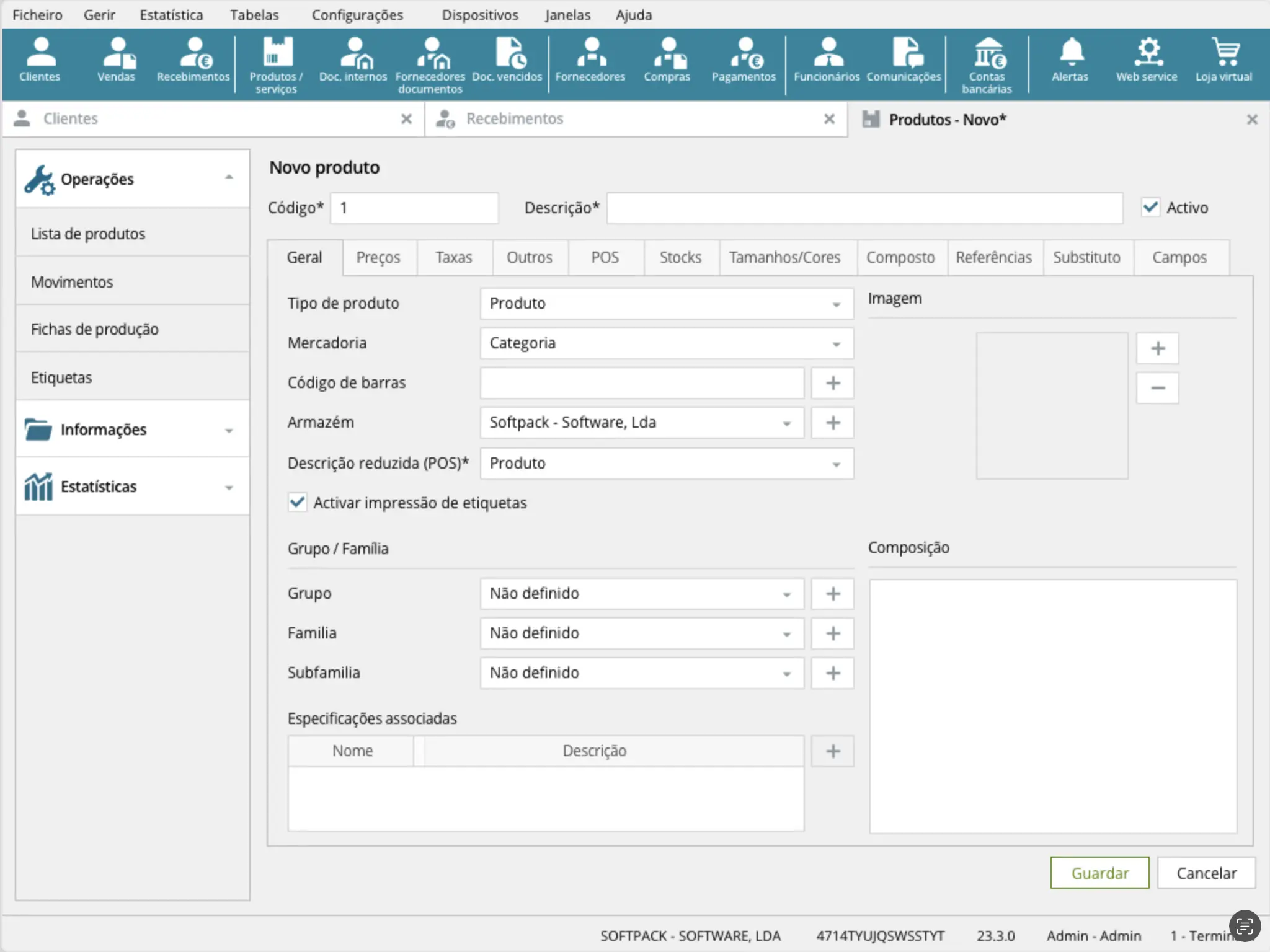Open Contas bancárias toolbar icon
This screenshot has height=952, width=1270.
coord(987,65)
